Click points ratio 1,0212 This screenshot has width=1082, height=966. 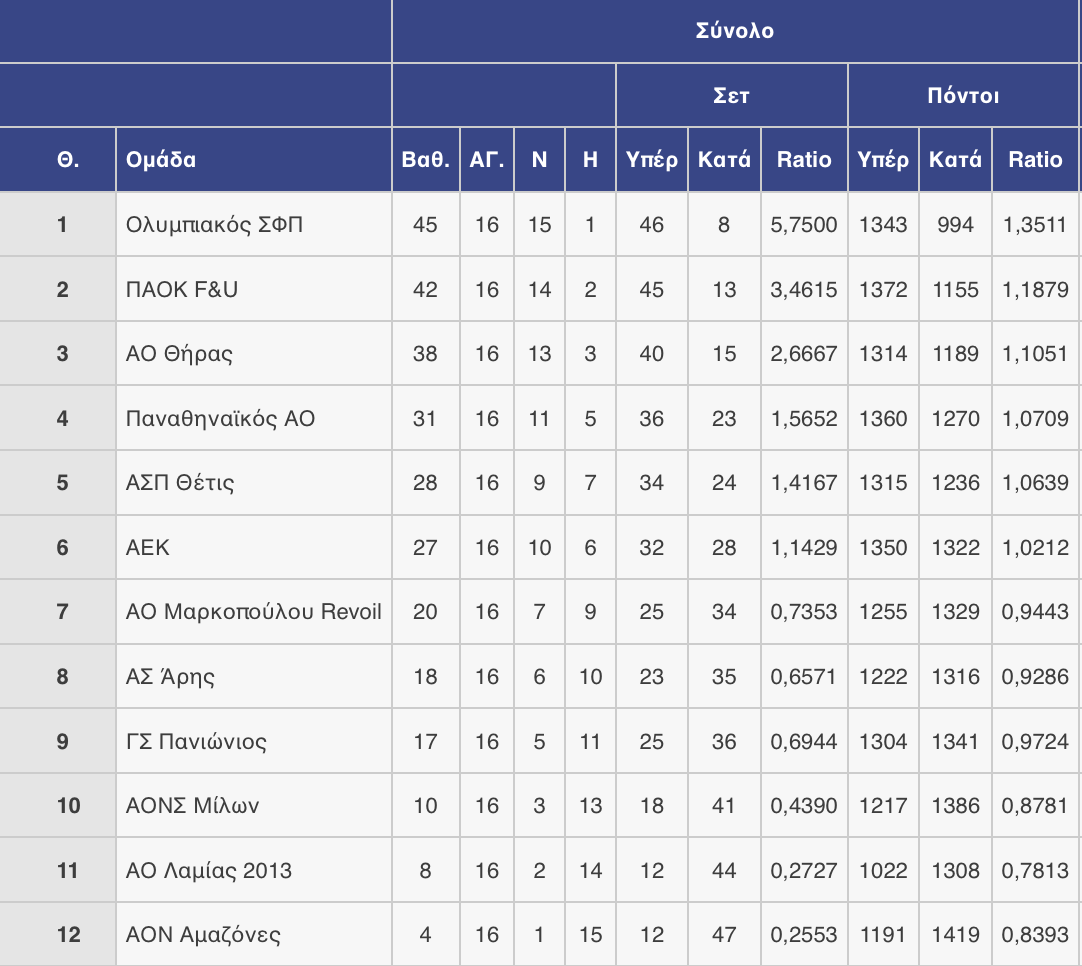click(1035, 547)
